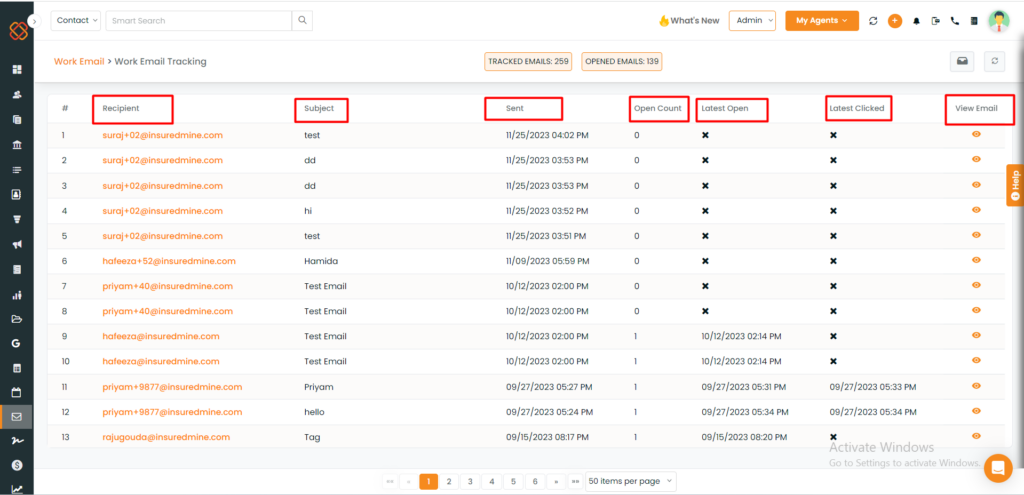This screenshot has height=495, width=1024.
Task: Click in the Smart Search field
Action: click(x=199, y=20)
